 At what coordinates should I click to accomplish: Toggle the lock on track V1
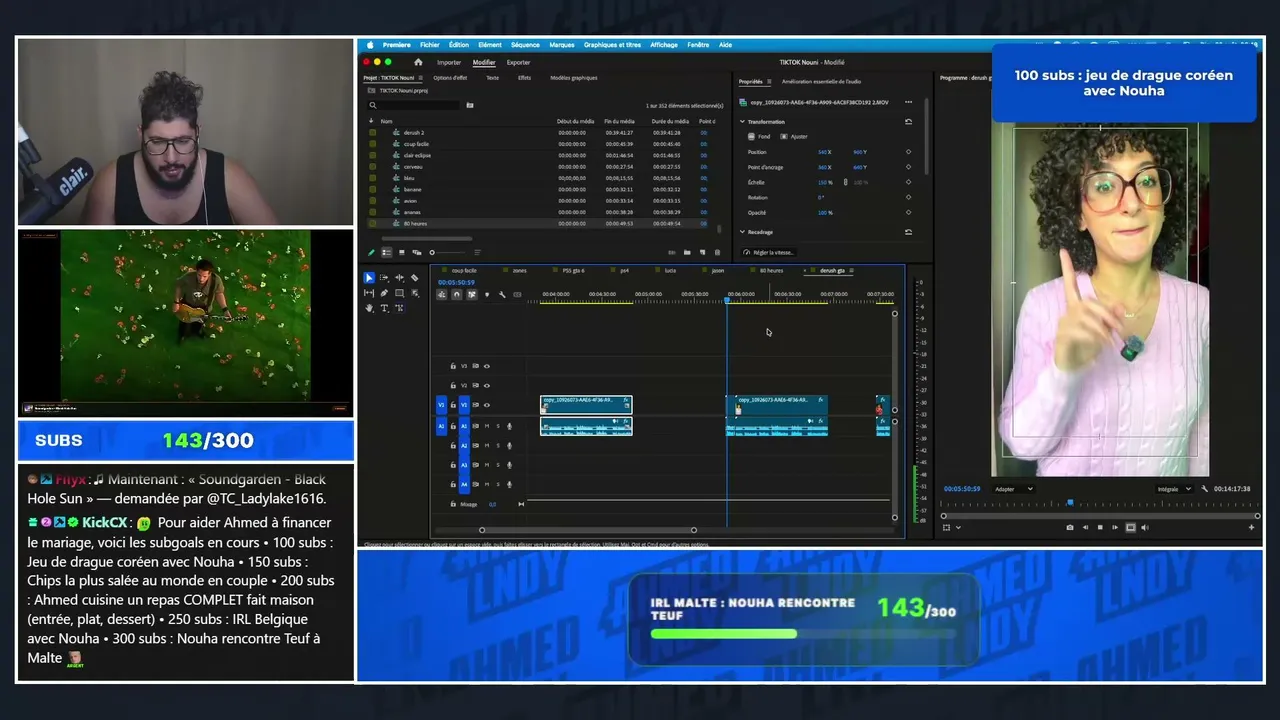click(x=453, y=405)
